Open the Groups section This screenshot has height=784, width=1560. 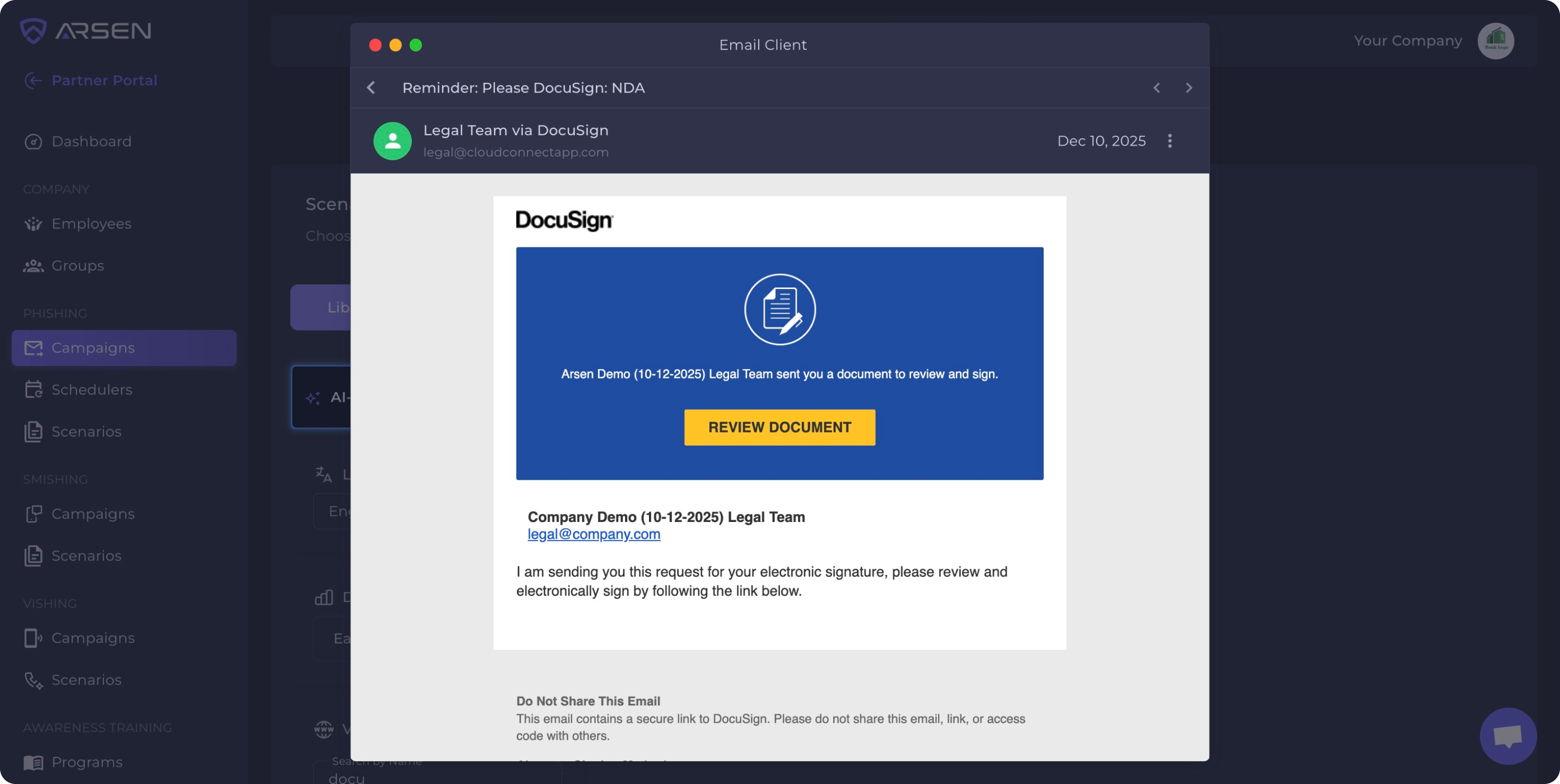pyautogui.click(x=77, y=265)
